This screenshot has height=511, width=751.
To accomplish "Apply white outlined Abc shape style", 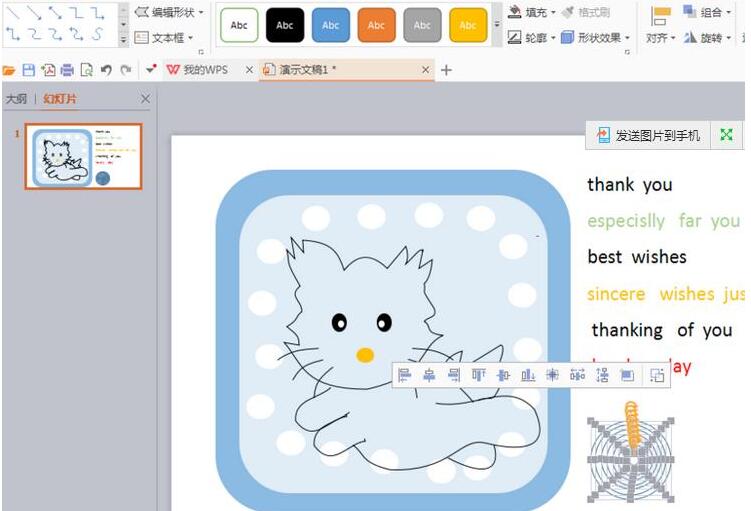I will (239, 25).
